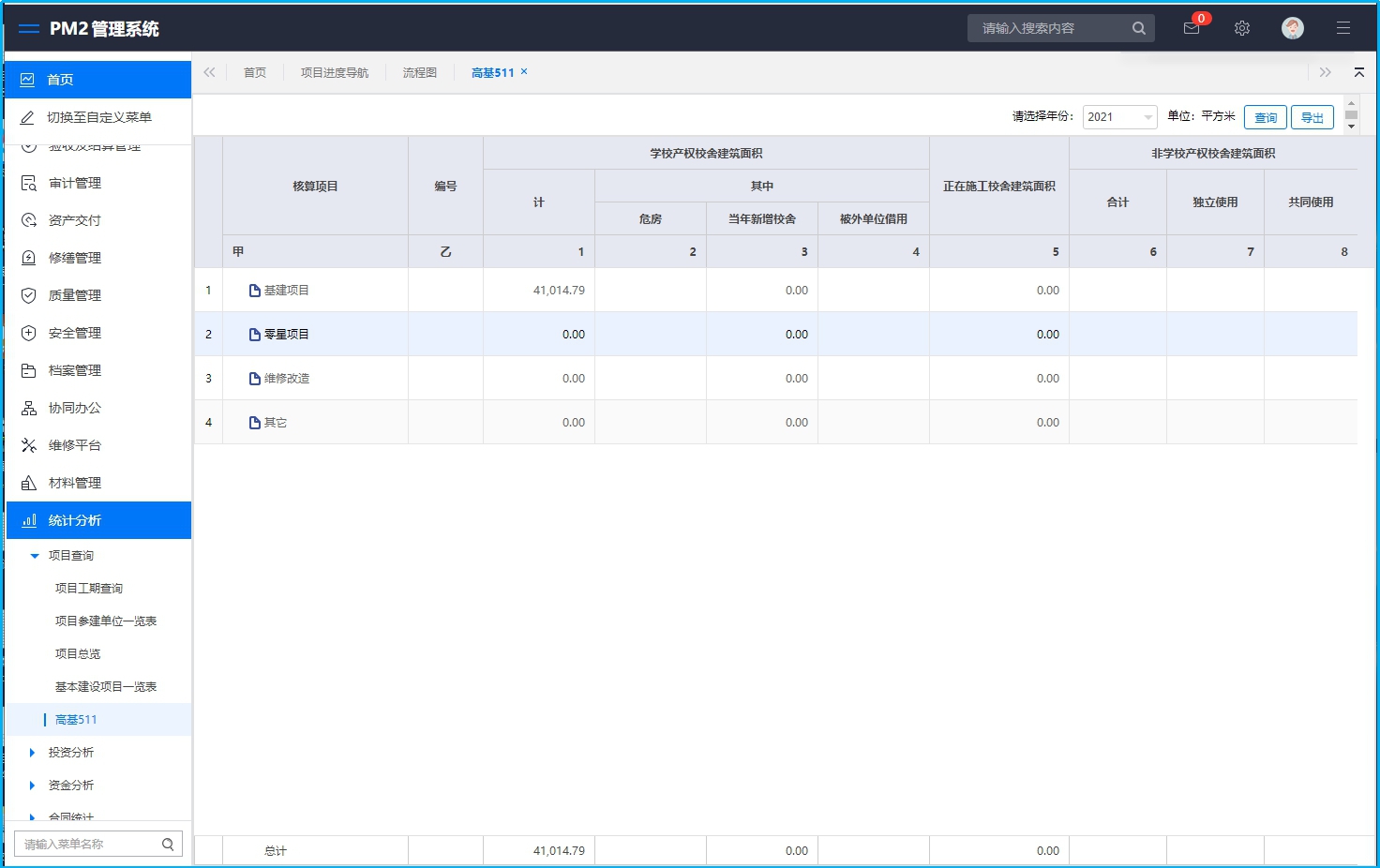Open the mail notifications icon

tap(1192, 28)
